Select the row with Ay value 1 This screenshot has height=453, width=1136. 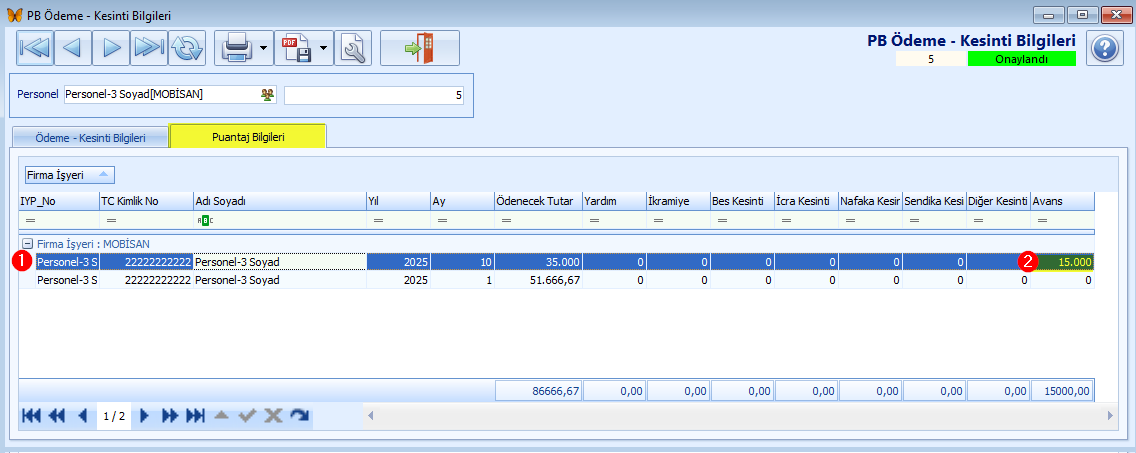pos(462,281)
